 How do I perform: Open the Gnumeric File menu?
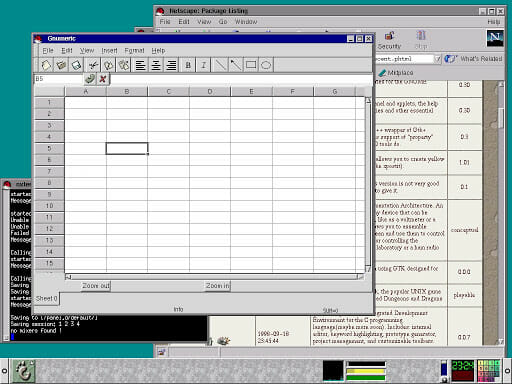(x=48, y=50)
